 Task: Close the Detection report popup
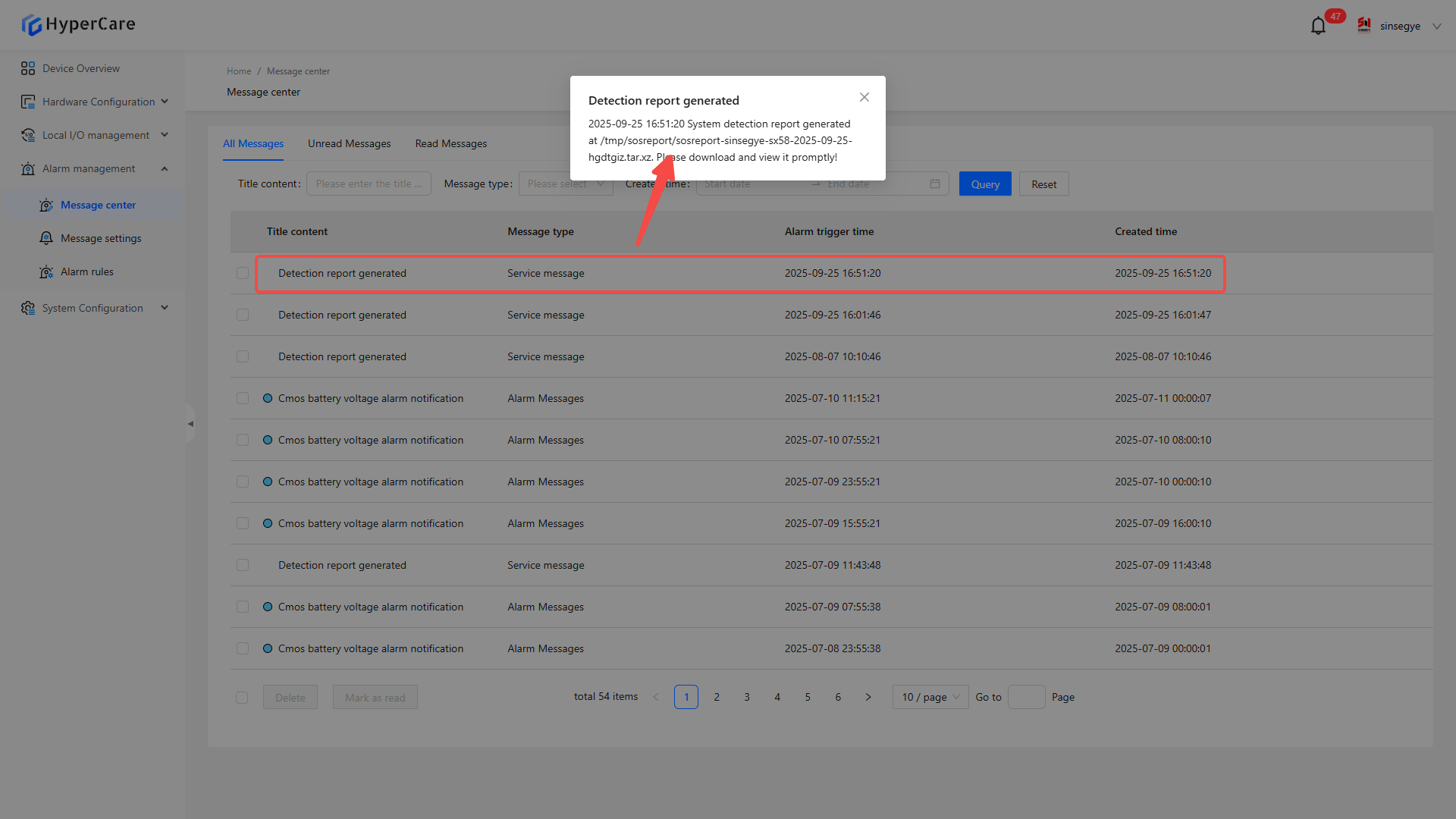pos(864,97)
